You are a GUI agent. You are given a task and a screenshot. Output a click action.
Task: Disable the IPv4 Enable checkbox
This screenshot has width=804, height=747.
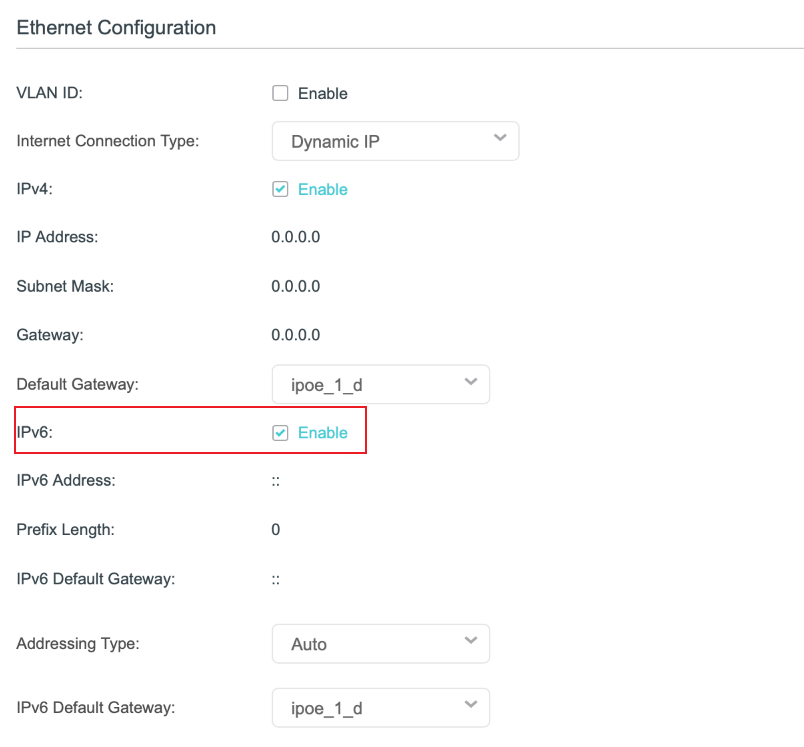[280, 189]
